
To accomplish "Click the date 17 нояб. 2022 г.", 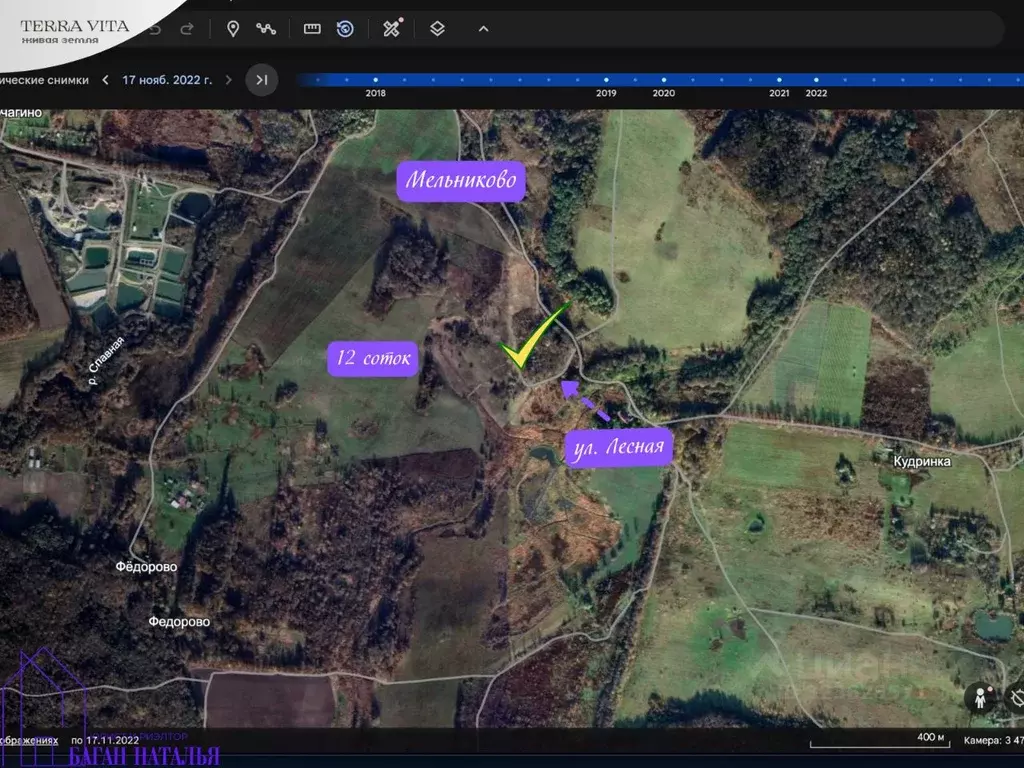I will pyautogui.click(x=167, y=79).
